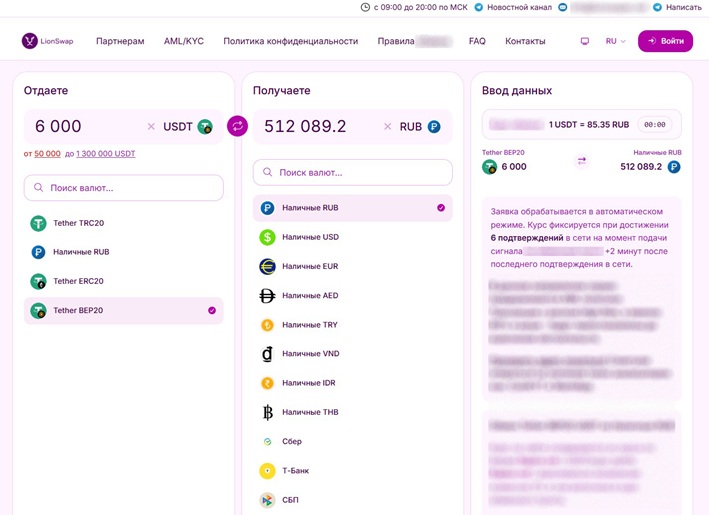Viewport: 709px width, 515px height.
Task: Focus the Получаете currency search field
Action: coord(352,172)
